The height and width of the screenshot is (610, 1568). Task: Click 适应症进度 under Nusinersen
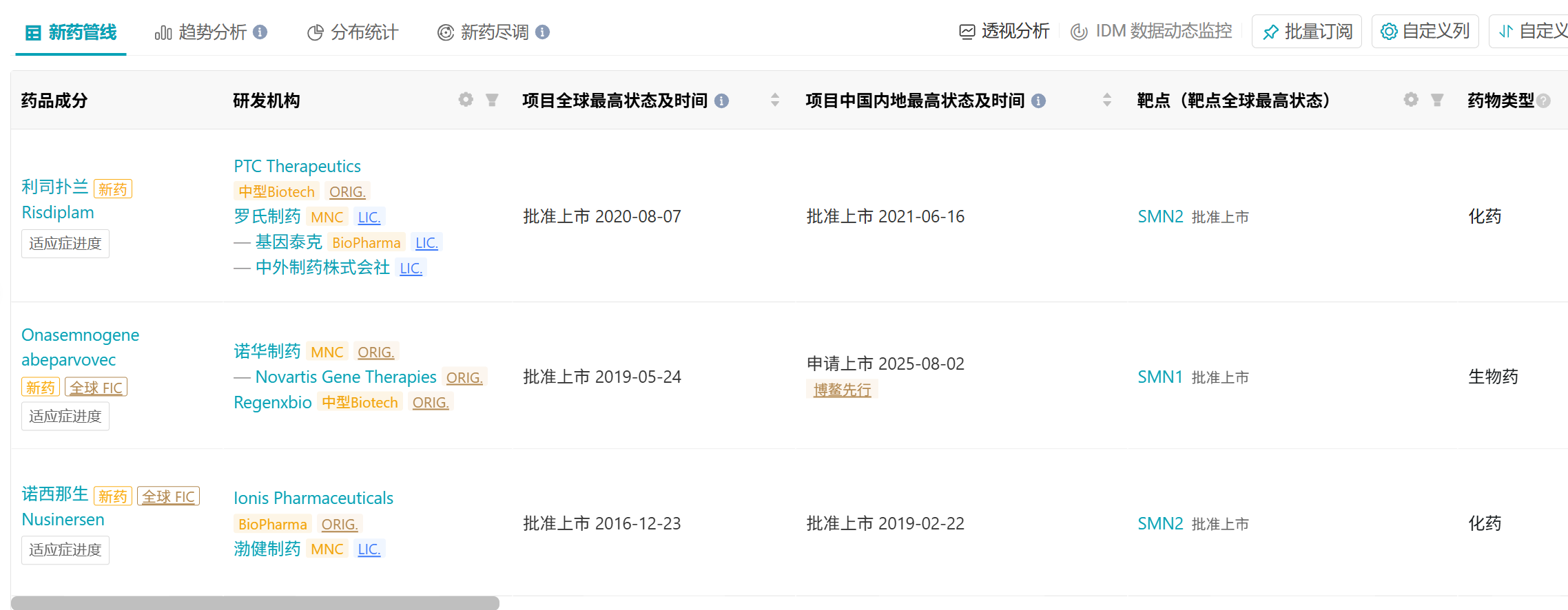65,550
